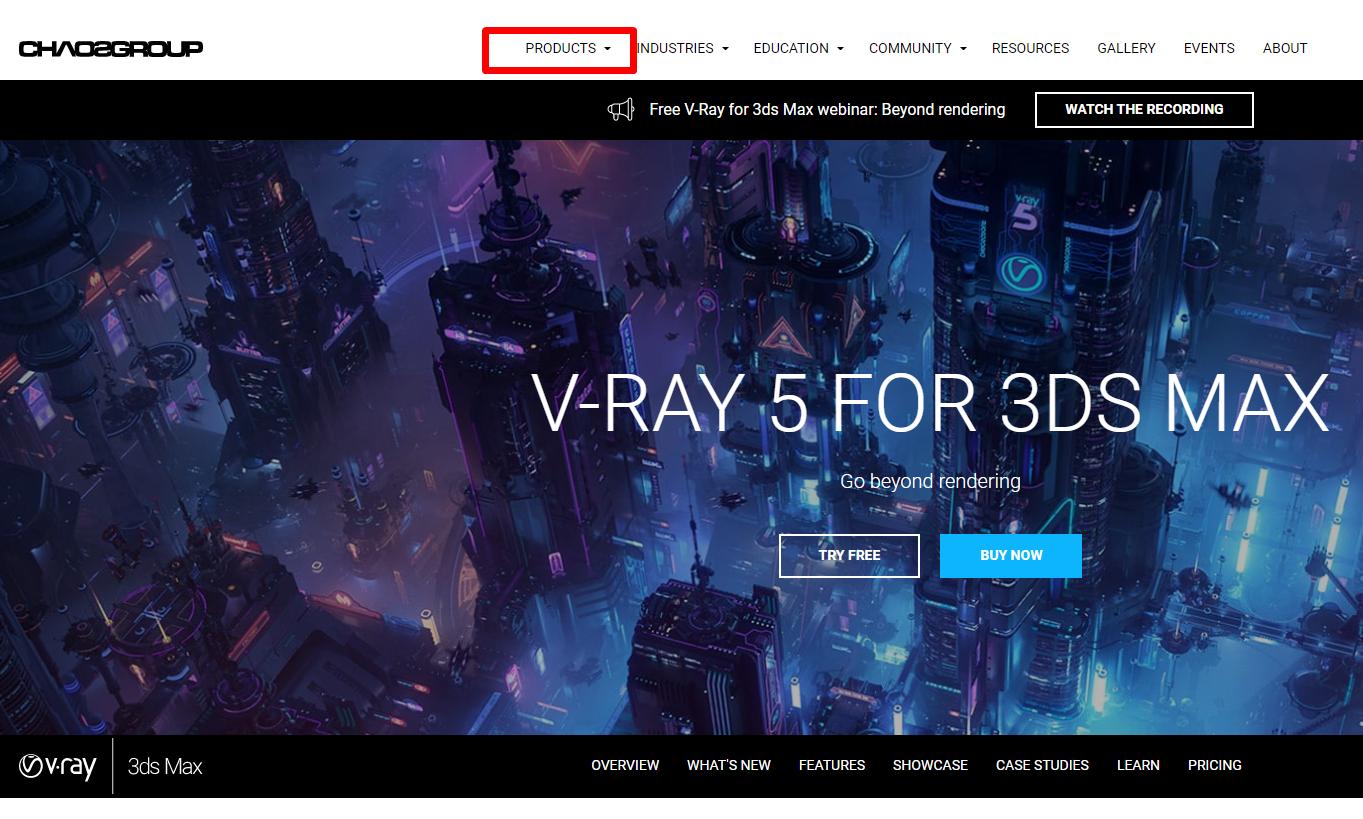1363x819 pixels.
Task: Open the Products dropdown menu
Action: click(568, 48)
